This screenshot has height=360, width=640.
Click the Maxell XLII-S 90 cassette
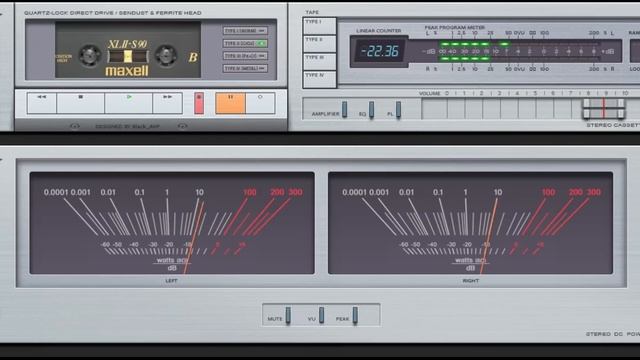pyautogui.click(x=128, y=50)
